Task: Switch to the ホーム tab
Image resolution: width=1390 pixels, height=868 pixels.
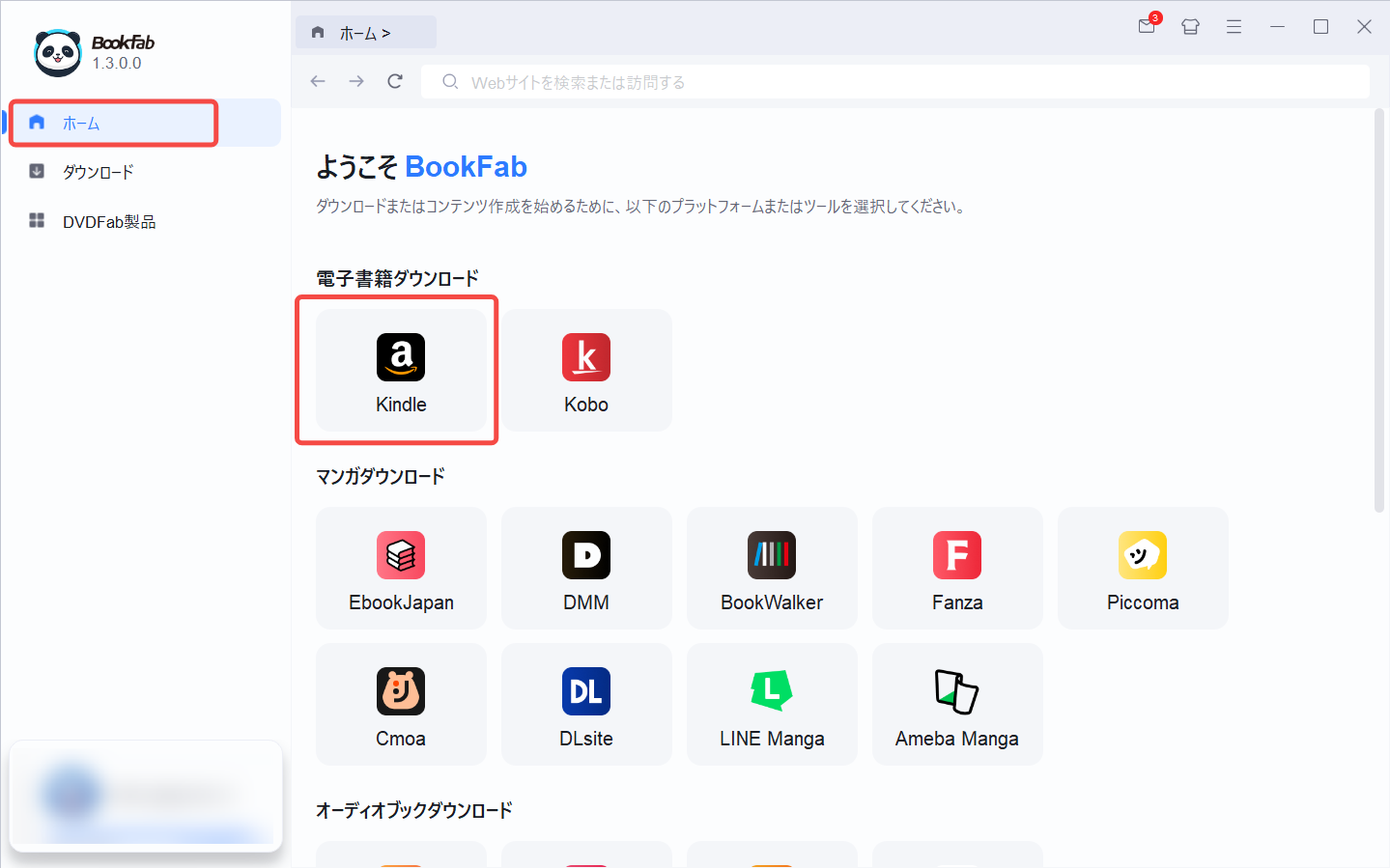Action: click(365, 33)
